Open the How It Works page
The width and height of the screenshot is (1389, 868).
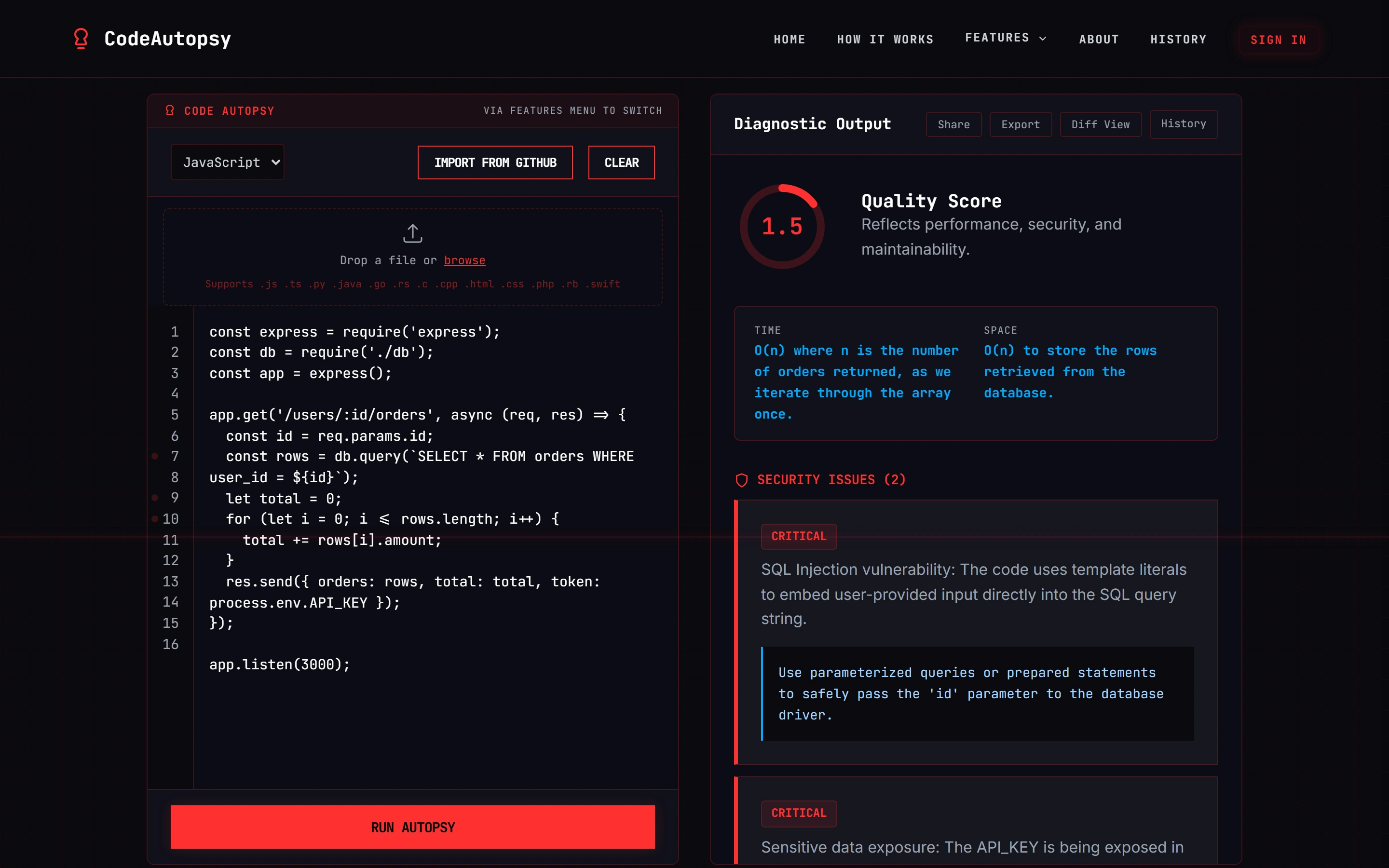(885, 39)
